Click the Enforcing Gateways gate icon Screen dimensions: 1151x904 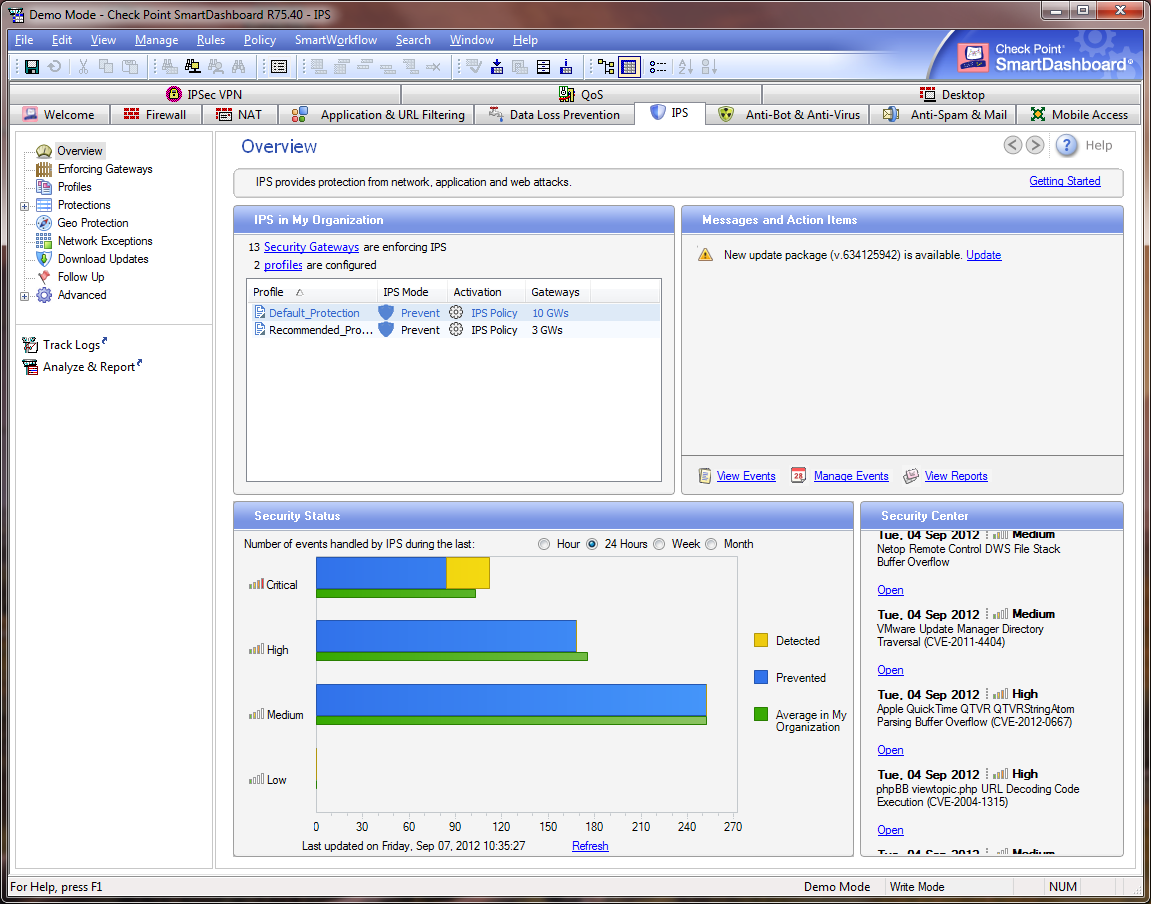click(x=45, y=169)
